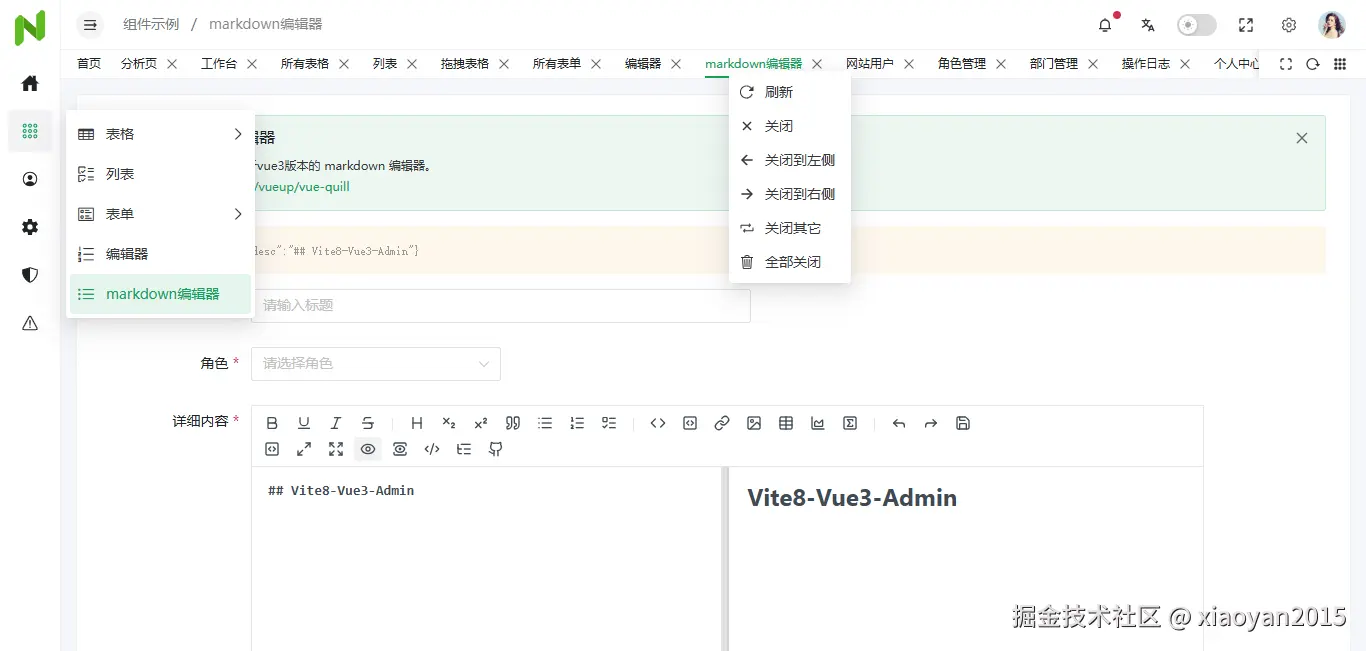Enter fullscreen from header icon
Image resolution: width=1366 pixels, height=651 pixels.
coord(1246,25)
